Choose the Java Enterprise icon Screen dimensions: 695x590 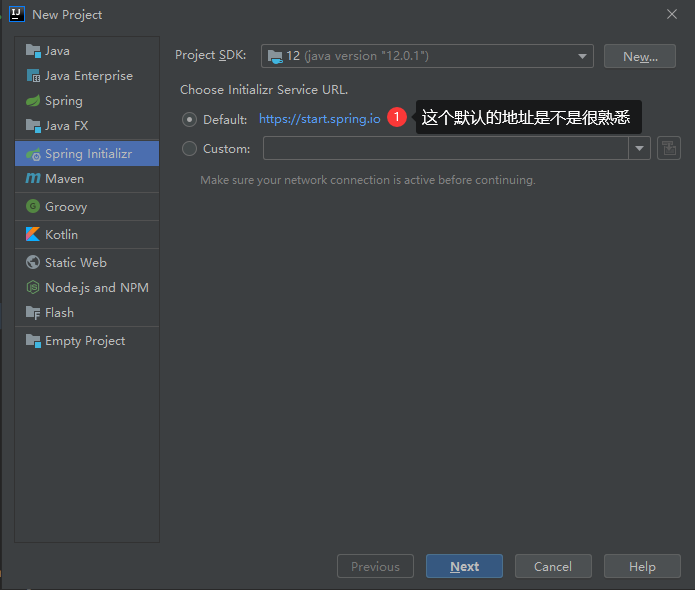click(x=33, y=76)
